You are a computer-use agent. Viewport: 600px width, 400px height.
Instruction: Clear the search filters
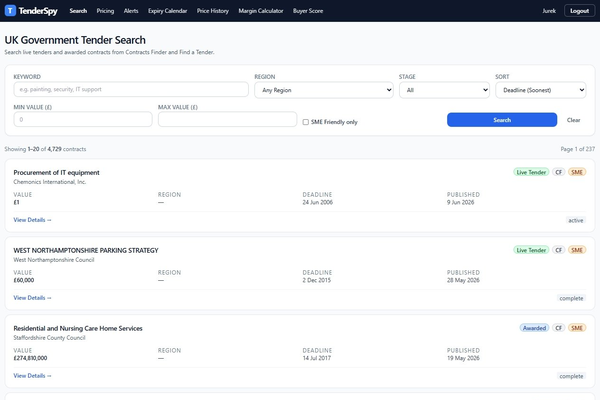pyautogui.click(x=573, y=120)
